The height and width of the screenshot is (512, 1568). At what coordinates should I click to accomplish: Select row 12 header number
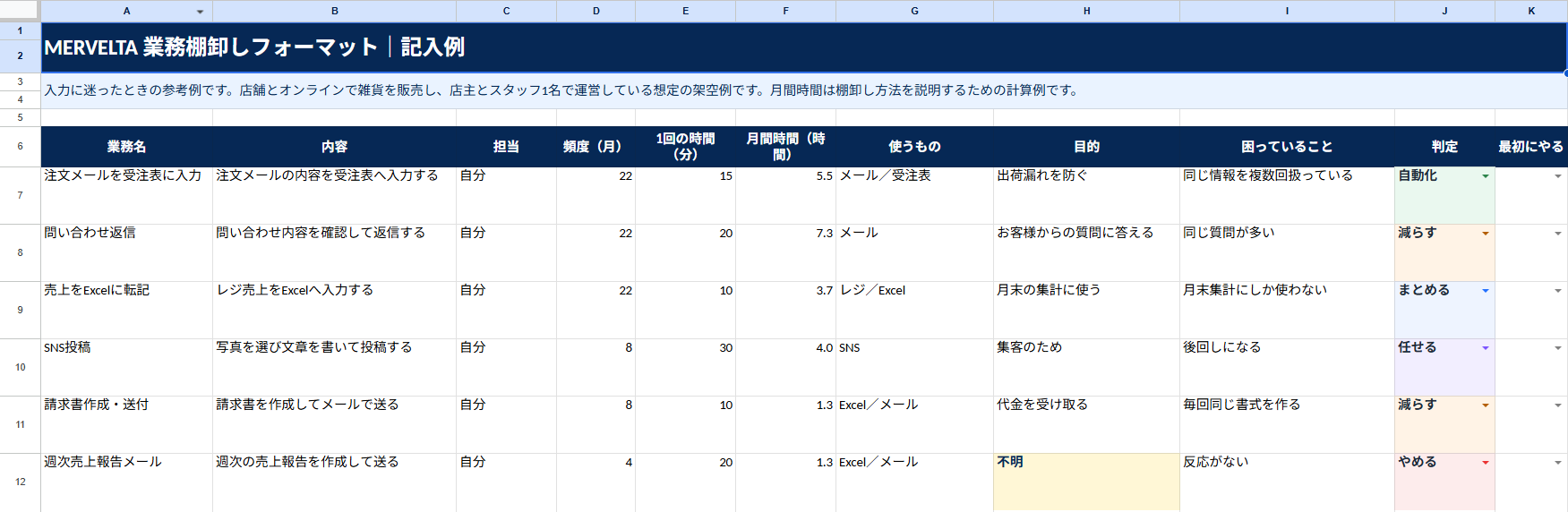coord(20,482)
